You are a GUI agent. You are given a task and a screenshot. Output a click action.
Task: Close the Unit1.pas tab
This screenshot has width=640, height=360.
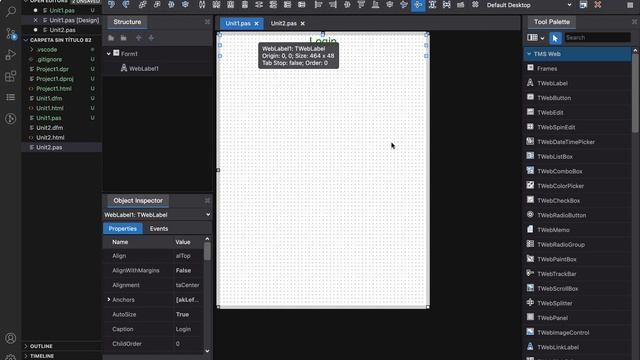point(256,24)
